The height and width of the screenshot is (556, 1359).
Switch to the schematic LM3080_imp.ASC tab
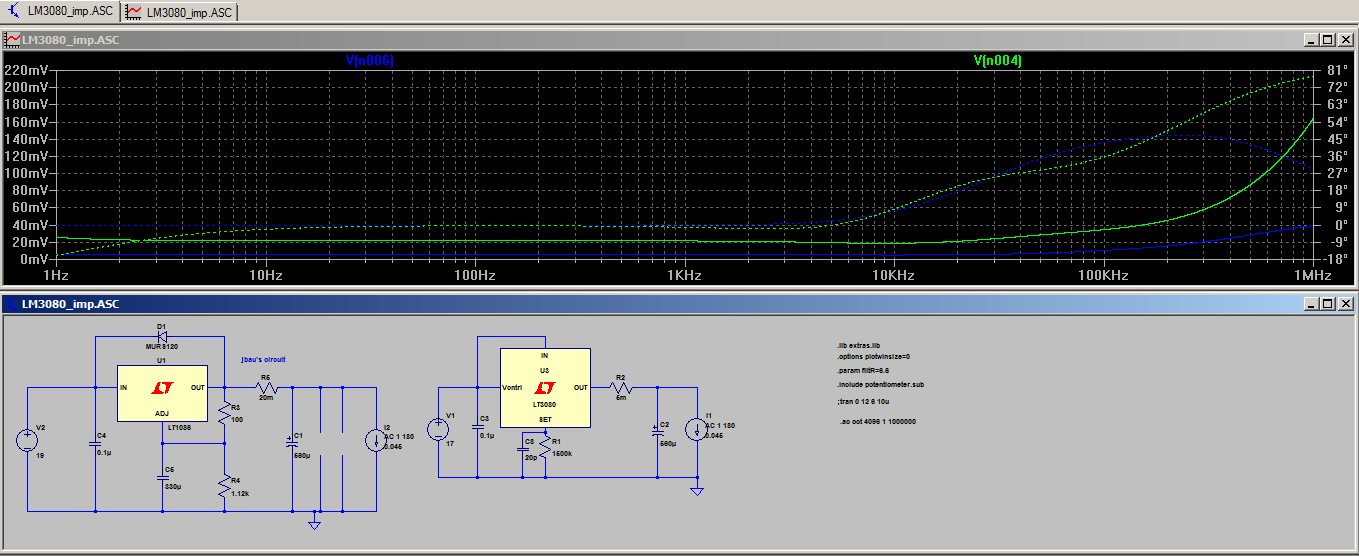tap(60, 12)
